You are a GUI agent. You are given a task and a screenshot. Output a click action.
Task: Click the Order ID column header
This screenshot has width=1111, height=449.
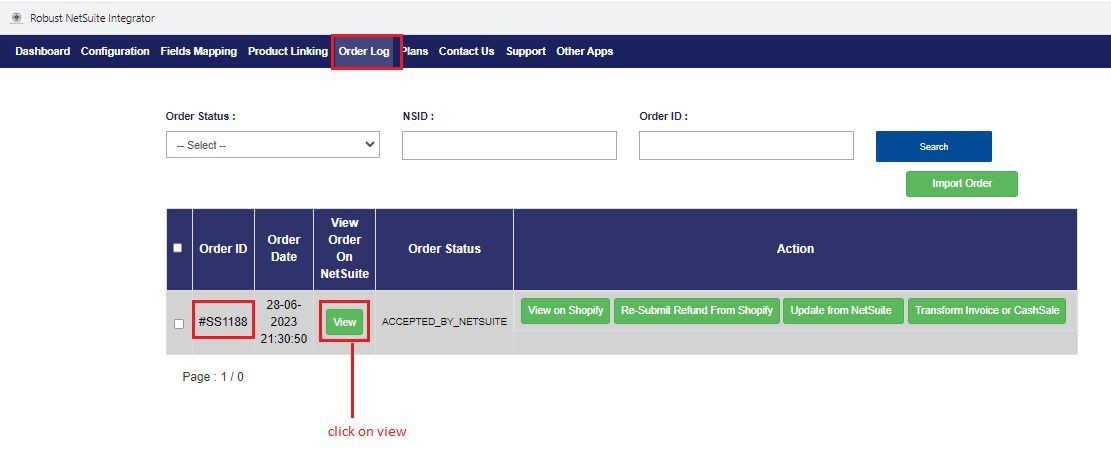point(223,249)
